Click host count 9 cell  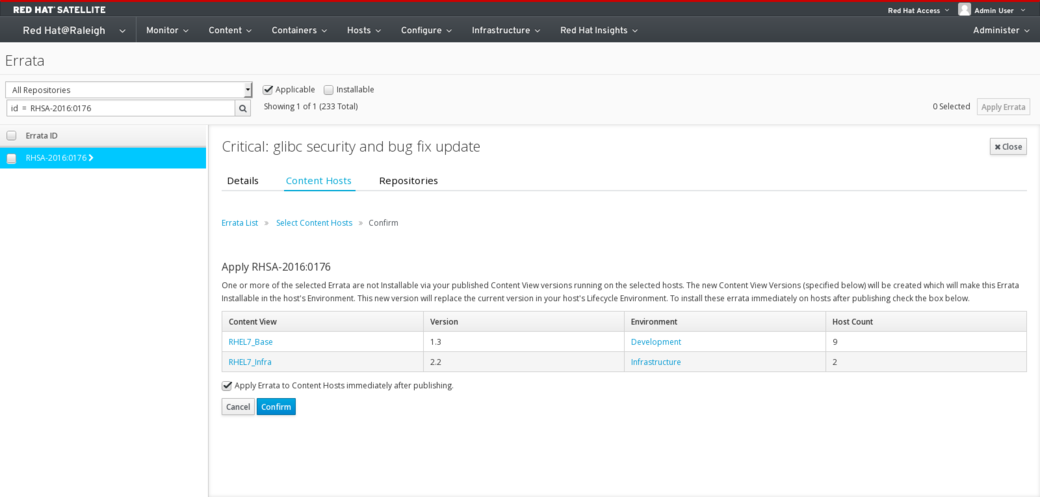point(926,342)
